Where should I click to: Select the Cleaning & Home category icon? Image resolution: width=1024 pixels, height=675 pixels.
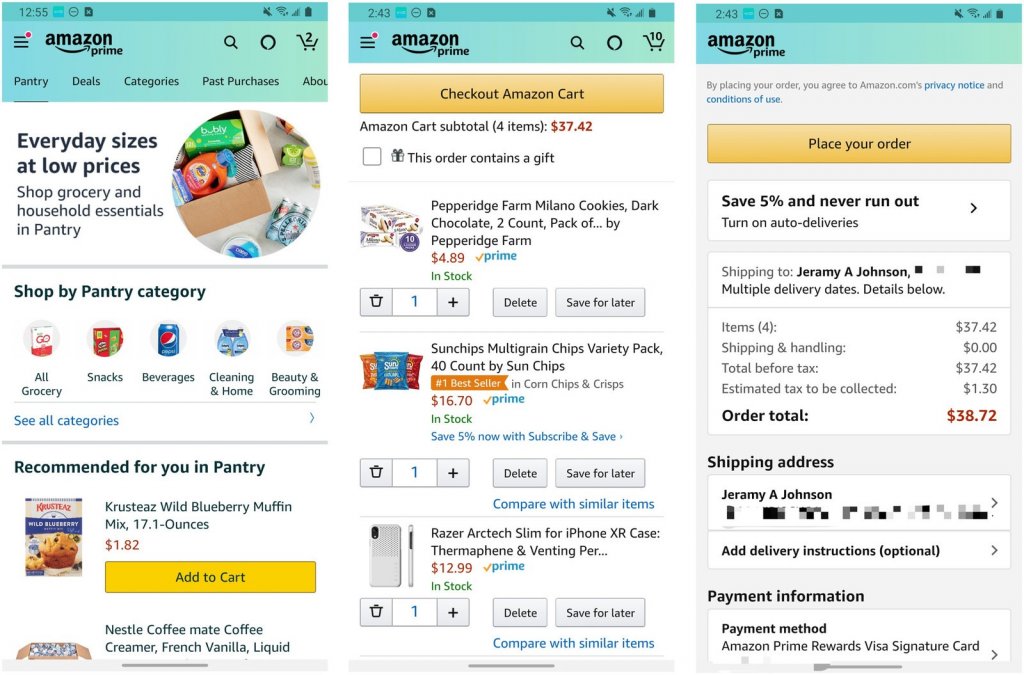[x=231, y=342]
